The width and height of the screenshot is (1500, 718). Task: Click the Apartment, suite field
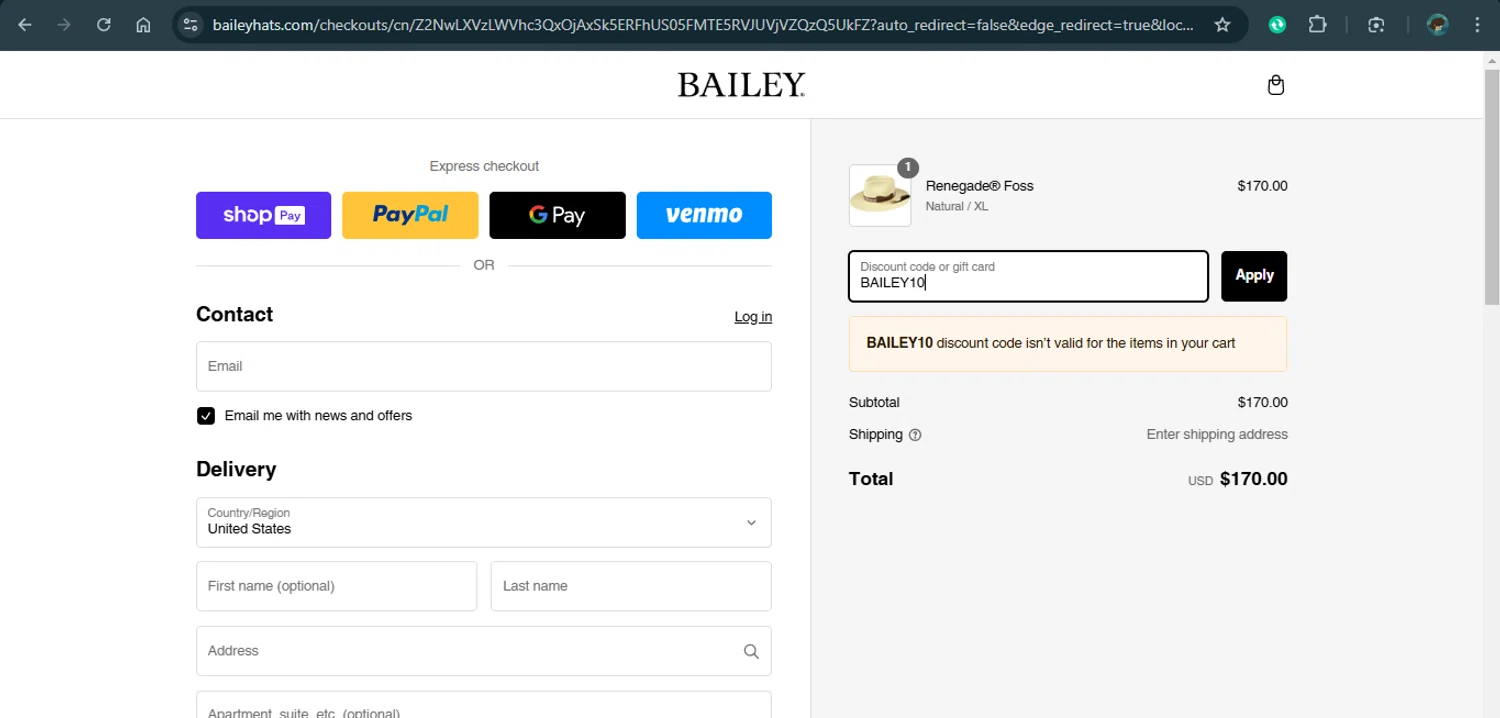484,705
